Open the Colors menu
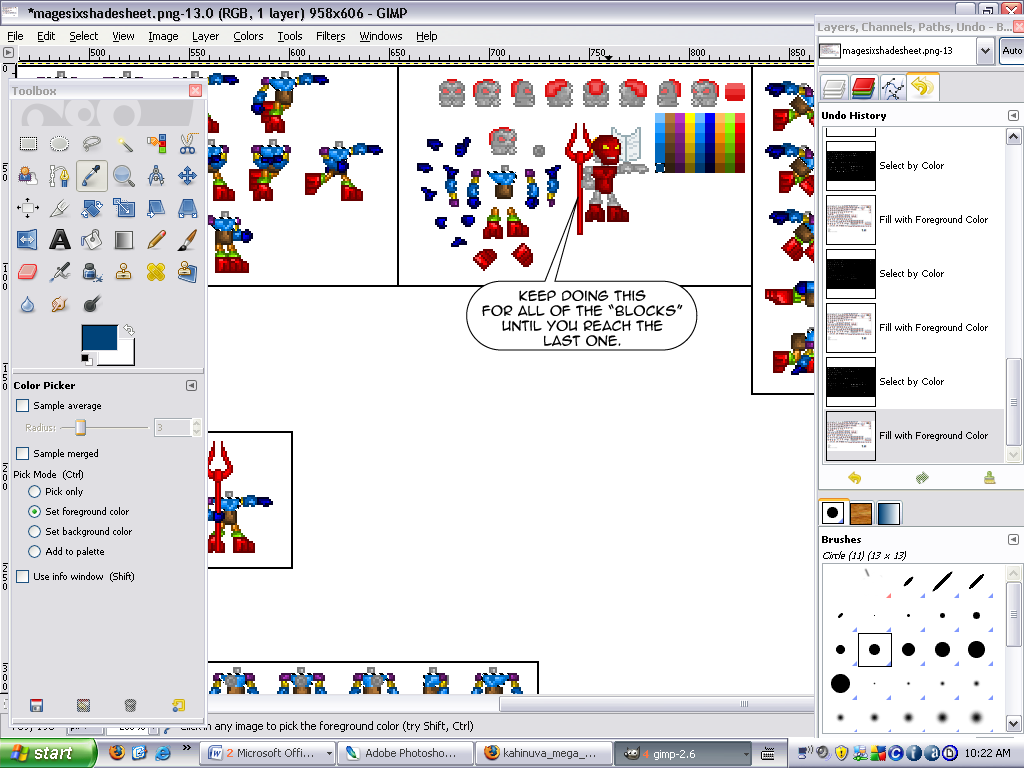1024x768 pixels. pyautogui.click(x=248, y=36)
